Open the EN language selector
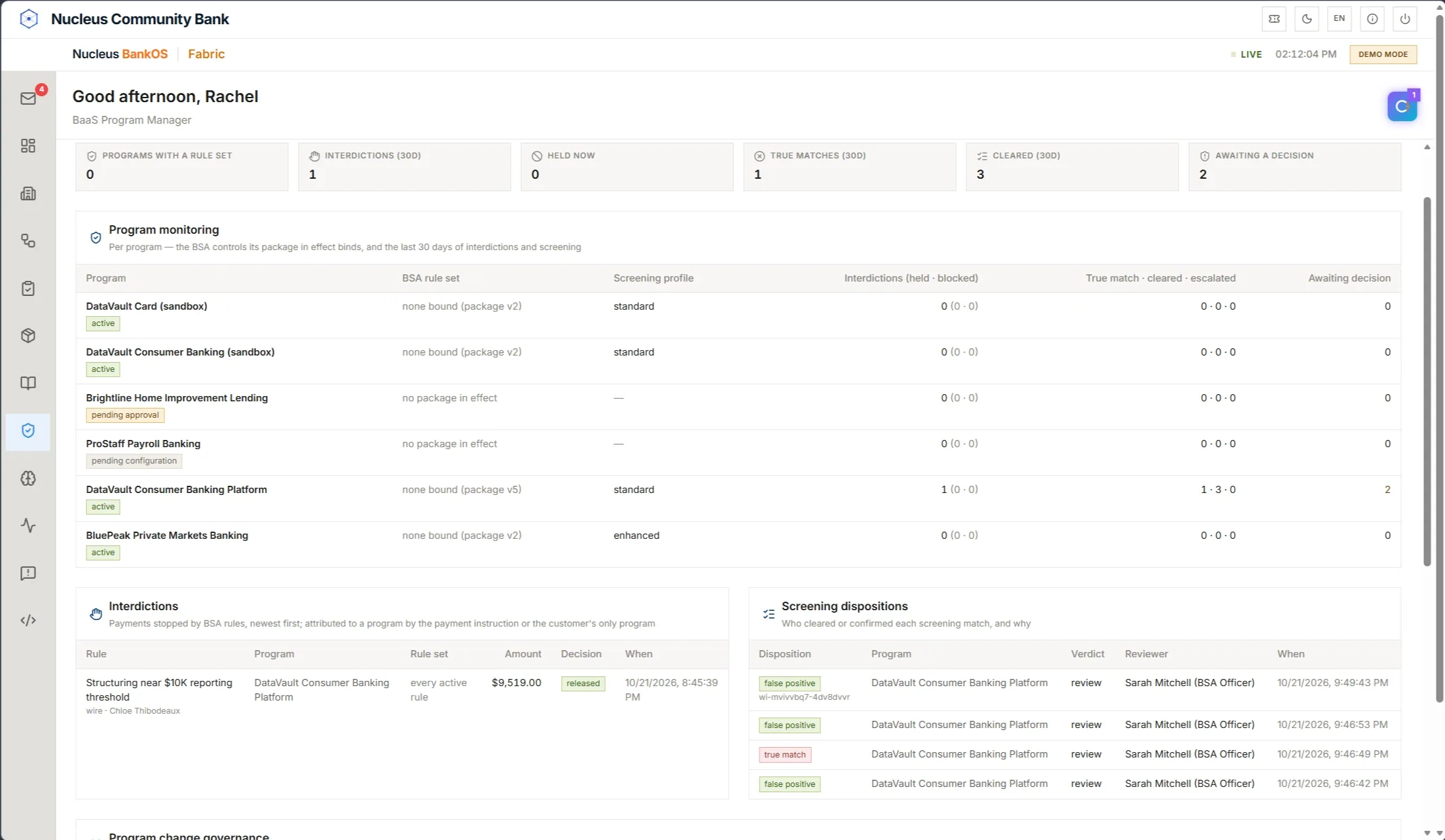 [1339, 19]
